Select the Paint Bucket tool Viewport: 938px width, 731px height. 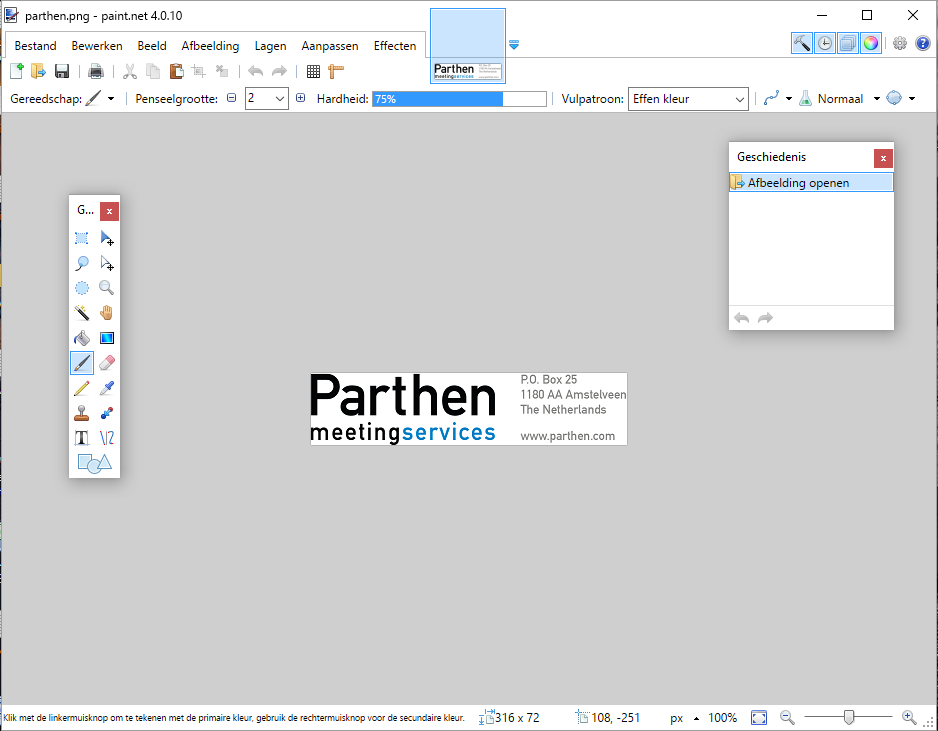(x=82, y=338)
